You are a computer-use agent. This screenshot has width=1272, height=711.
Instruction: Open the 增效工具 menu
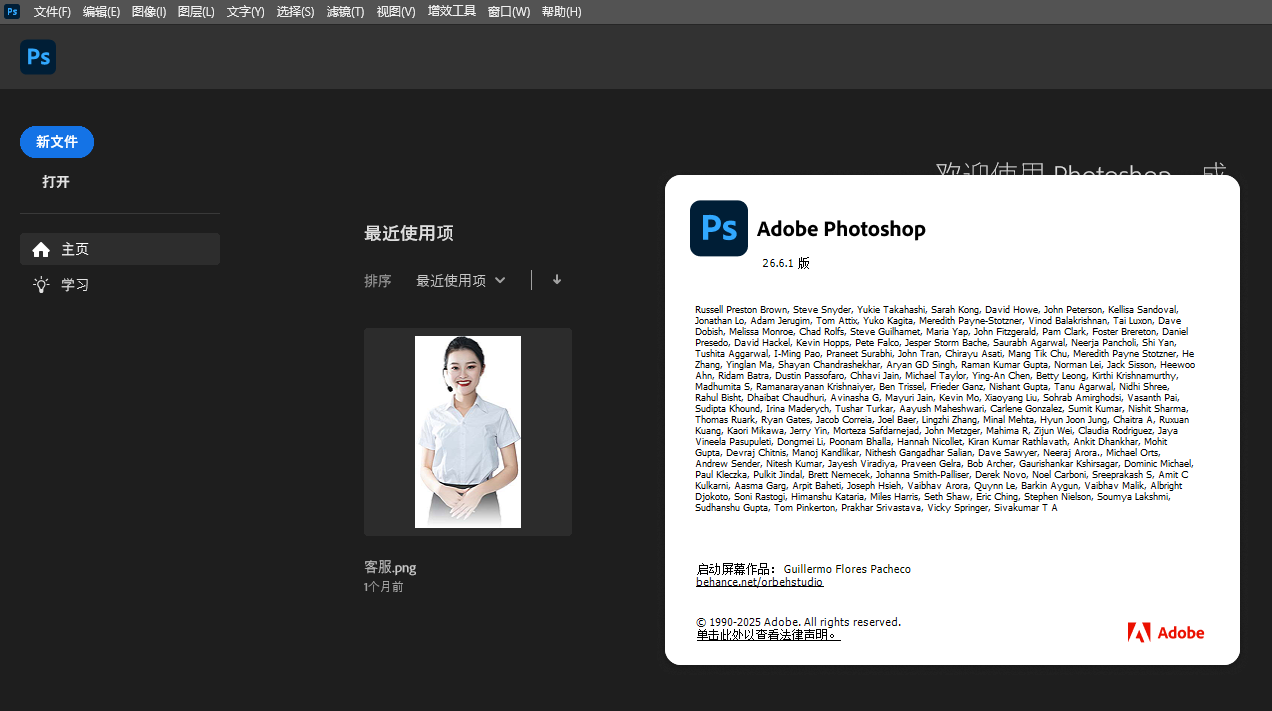452,12
